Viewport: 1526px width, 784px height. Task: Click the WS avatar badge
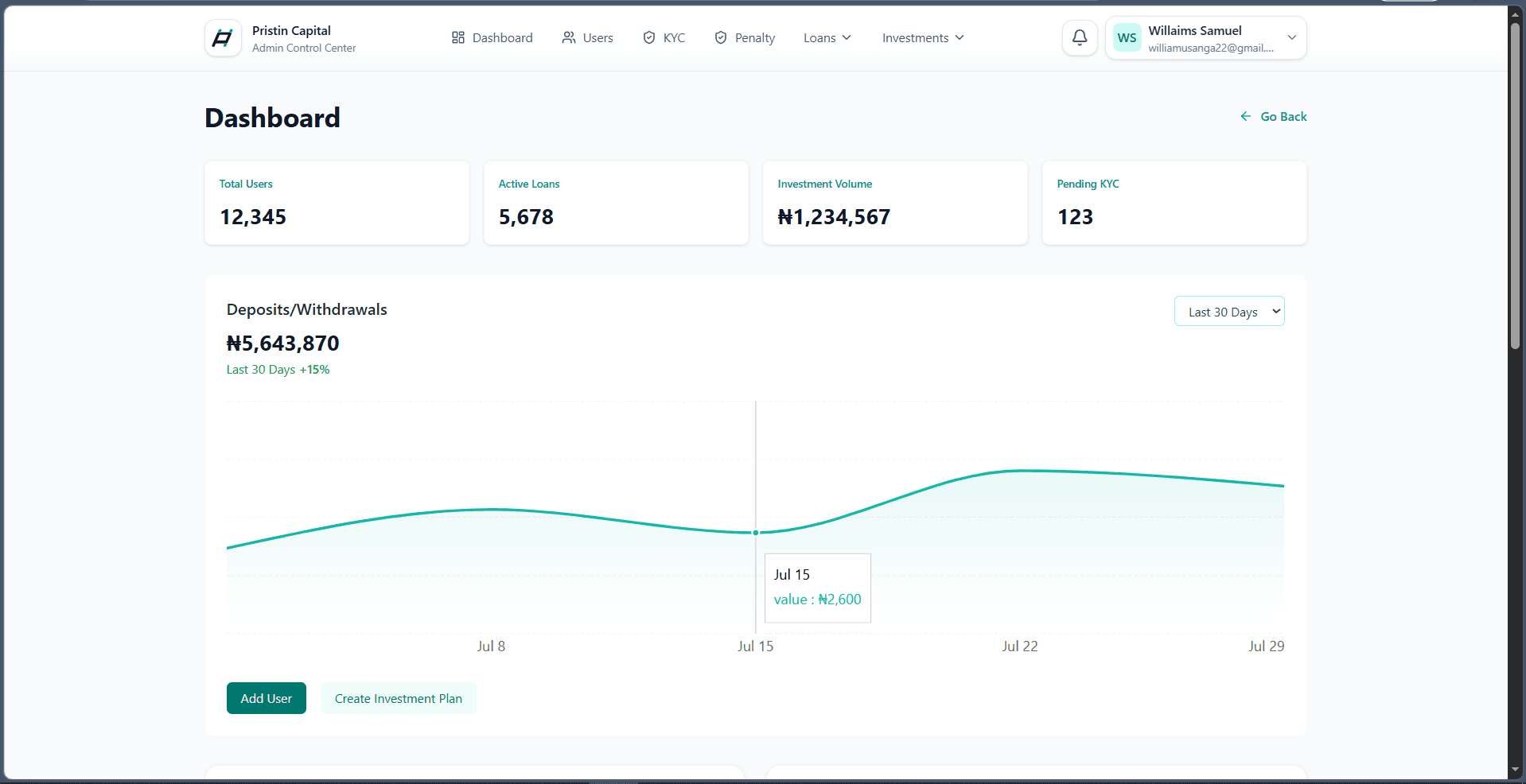pos(1127,37)
